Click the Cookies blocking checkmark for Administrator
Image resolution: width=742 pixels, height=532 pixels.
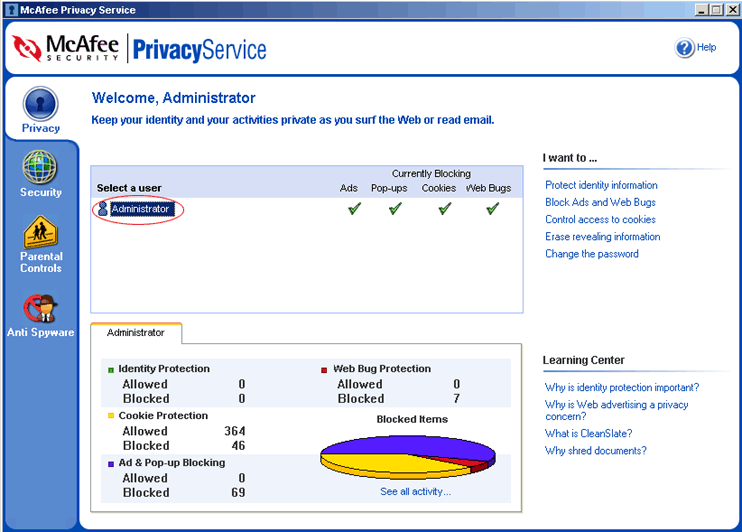click(x=445, y=208)
